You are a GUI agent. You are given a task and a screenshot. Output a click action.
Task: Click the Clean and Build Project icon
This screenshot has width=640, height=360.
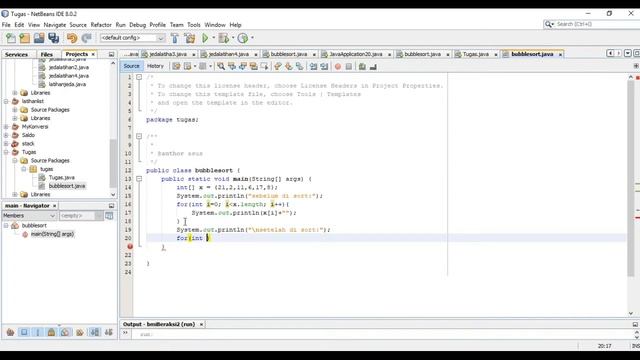190,38
